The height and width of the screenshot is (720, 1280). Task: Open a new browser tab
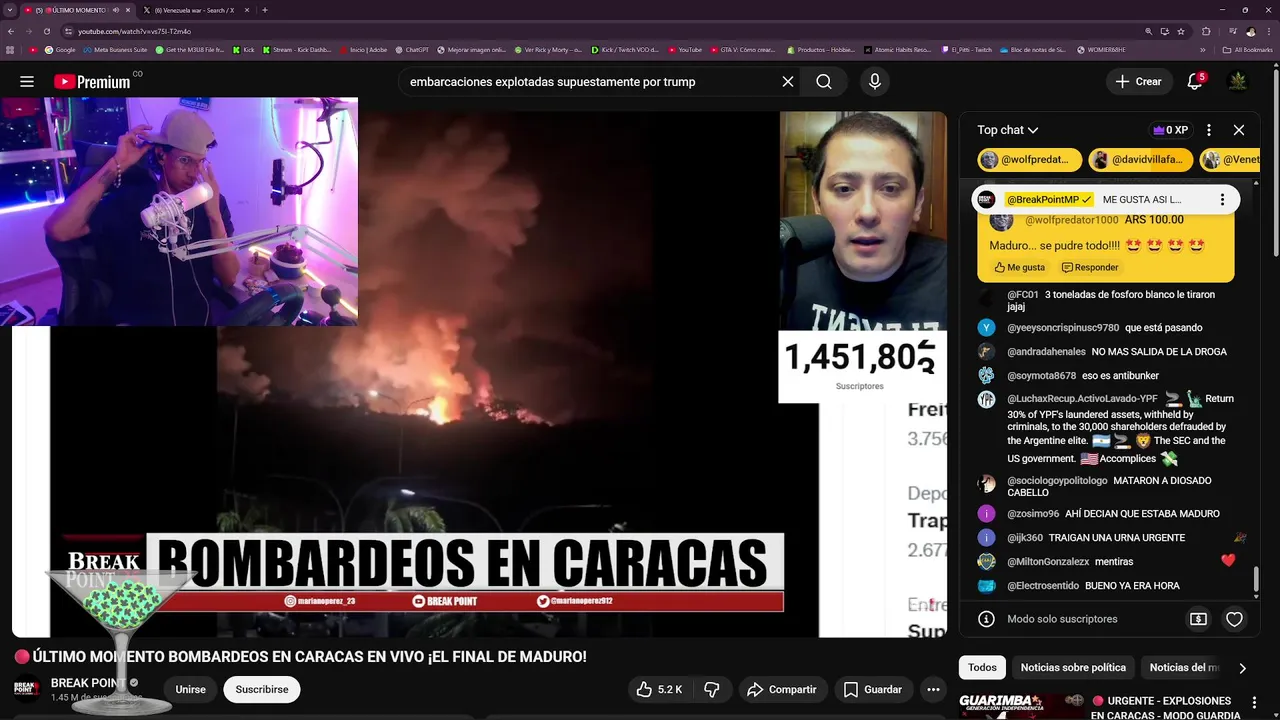(264, 10)
